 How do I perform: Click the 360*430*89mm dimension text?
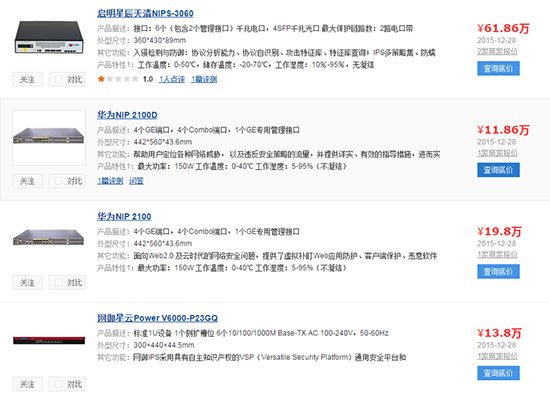pyautogui.click(x=160, y=40)
